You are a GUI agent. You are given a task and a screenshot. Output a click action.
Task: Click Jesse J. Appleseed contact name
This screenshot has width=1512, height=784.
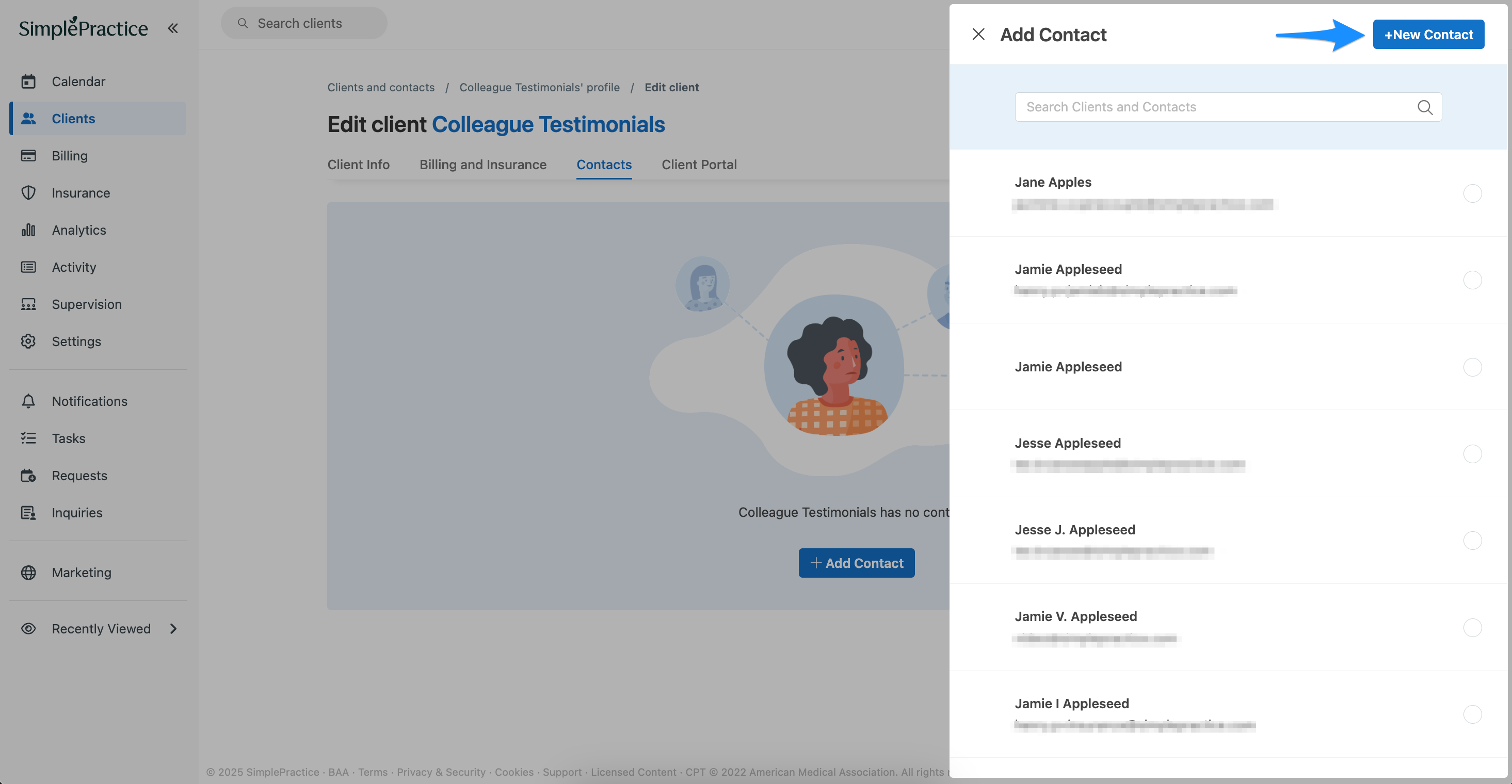1075,529
